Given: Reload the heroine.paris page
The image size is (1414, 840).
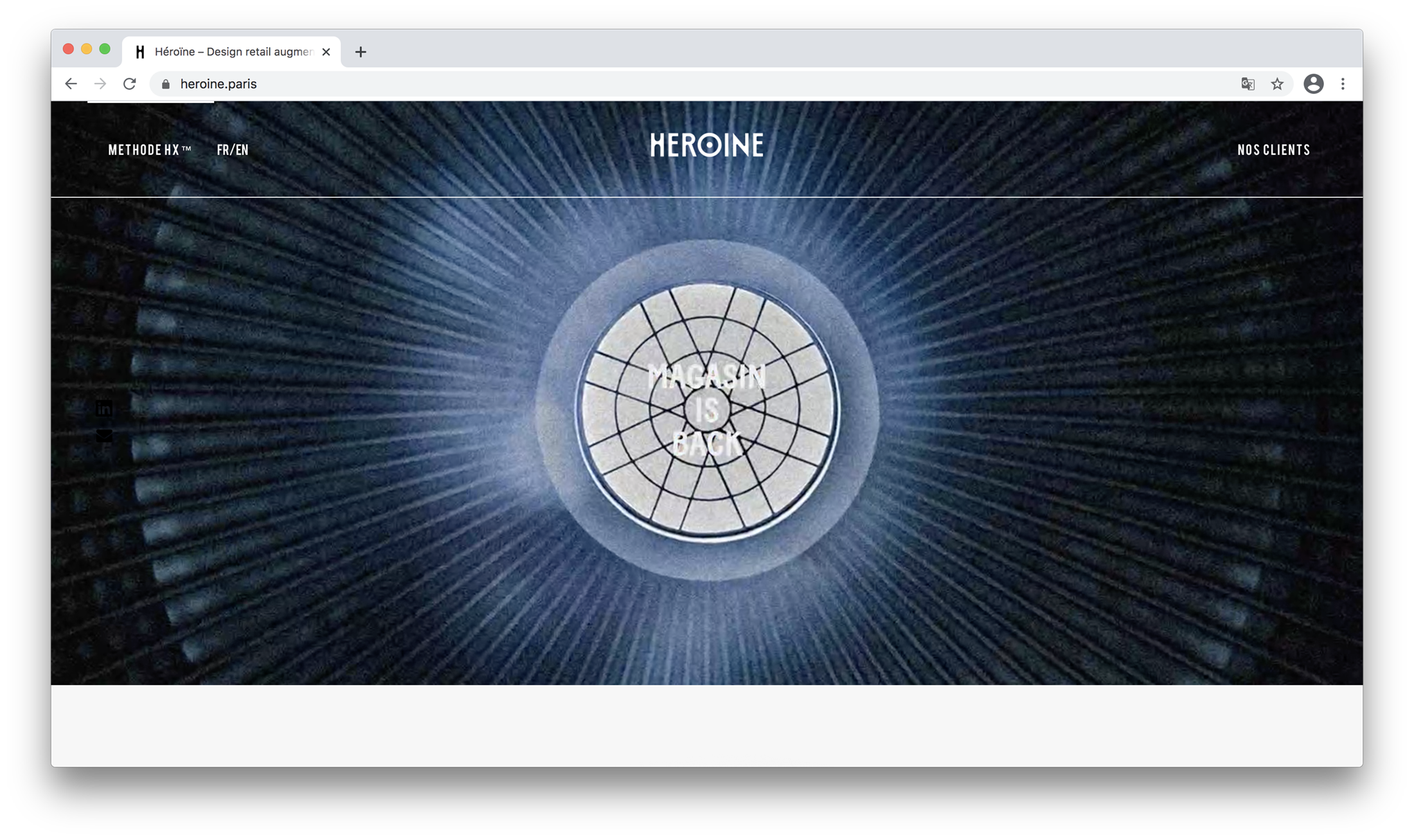Looking at the screenshot, I should coord(130,84).
